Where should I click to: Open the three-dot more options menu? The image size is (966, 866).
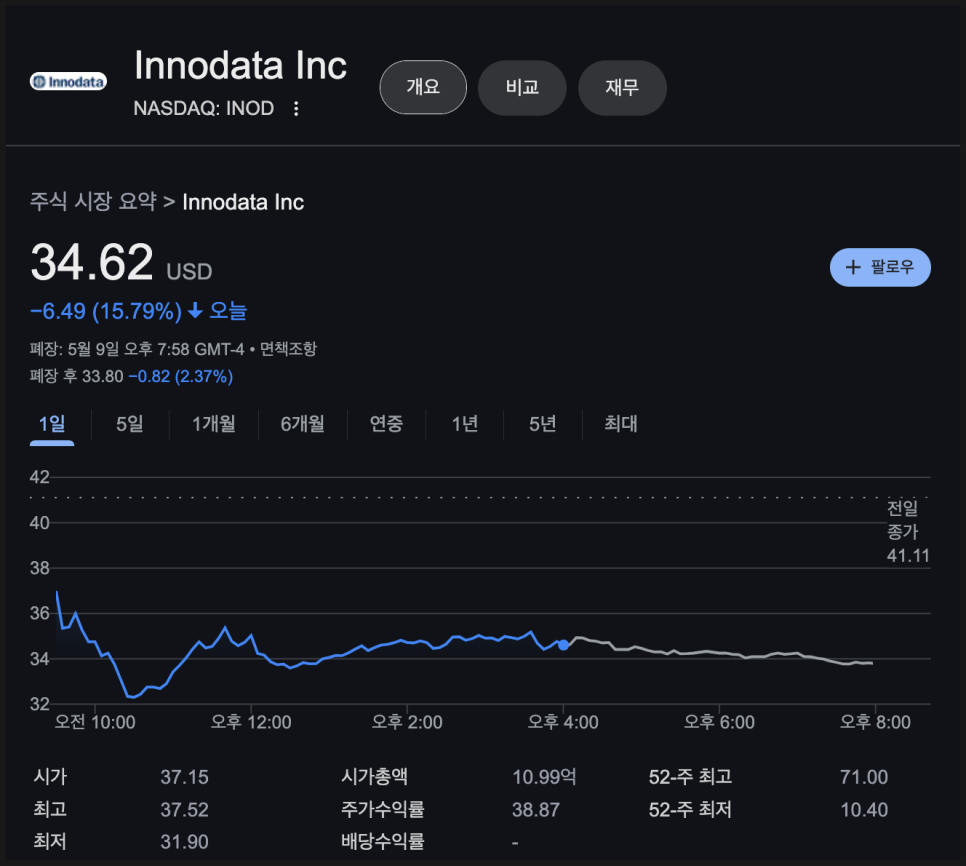point(296,108)
